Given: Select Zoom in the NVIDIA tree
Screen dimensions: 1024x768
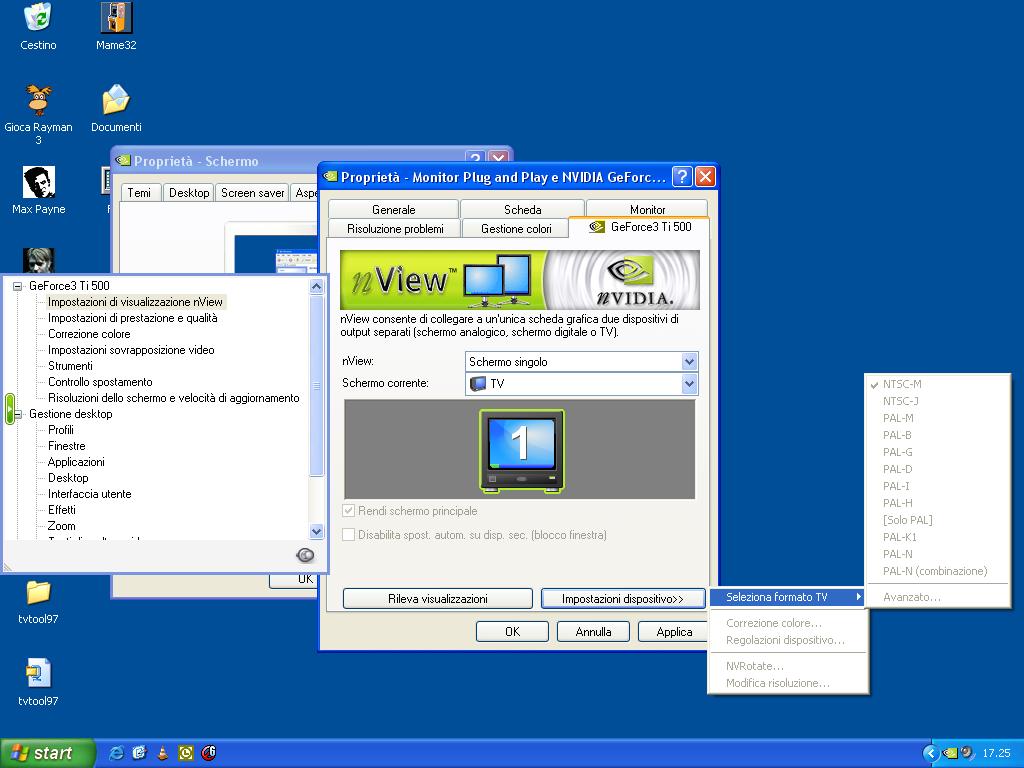Looking at the screenshot, I should [61, 526].
